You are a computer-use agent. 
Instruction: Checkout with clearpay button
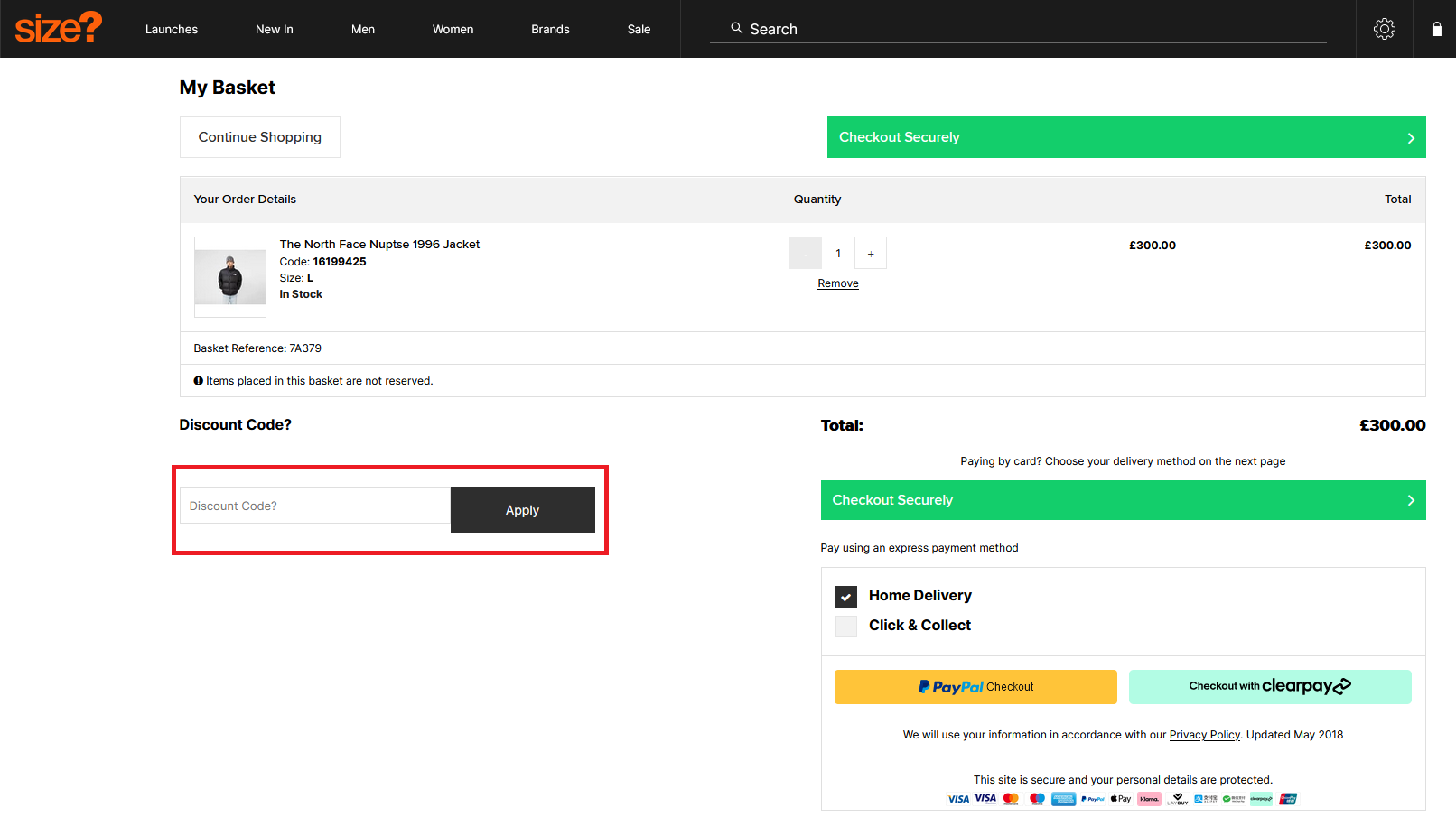point(1270,687)
